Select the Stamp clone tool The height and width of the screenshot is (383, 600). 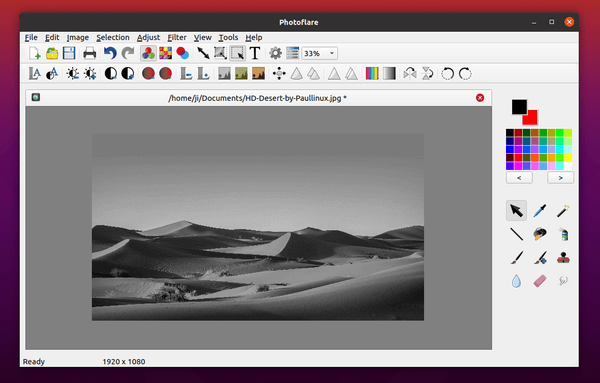coord(563,258)
